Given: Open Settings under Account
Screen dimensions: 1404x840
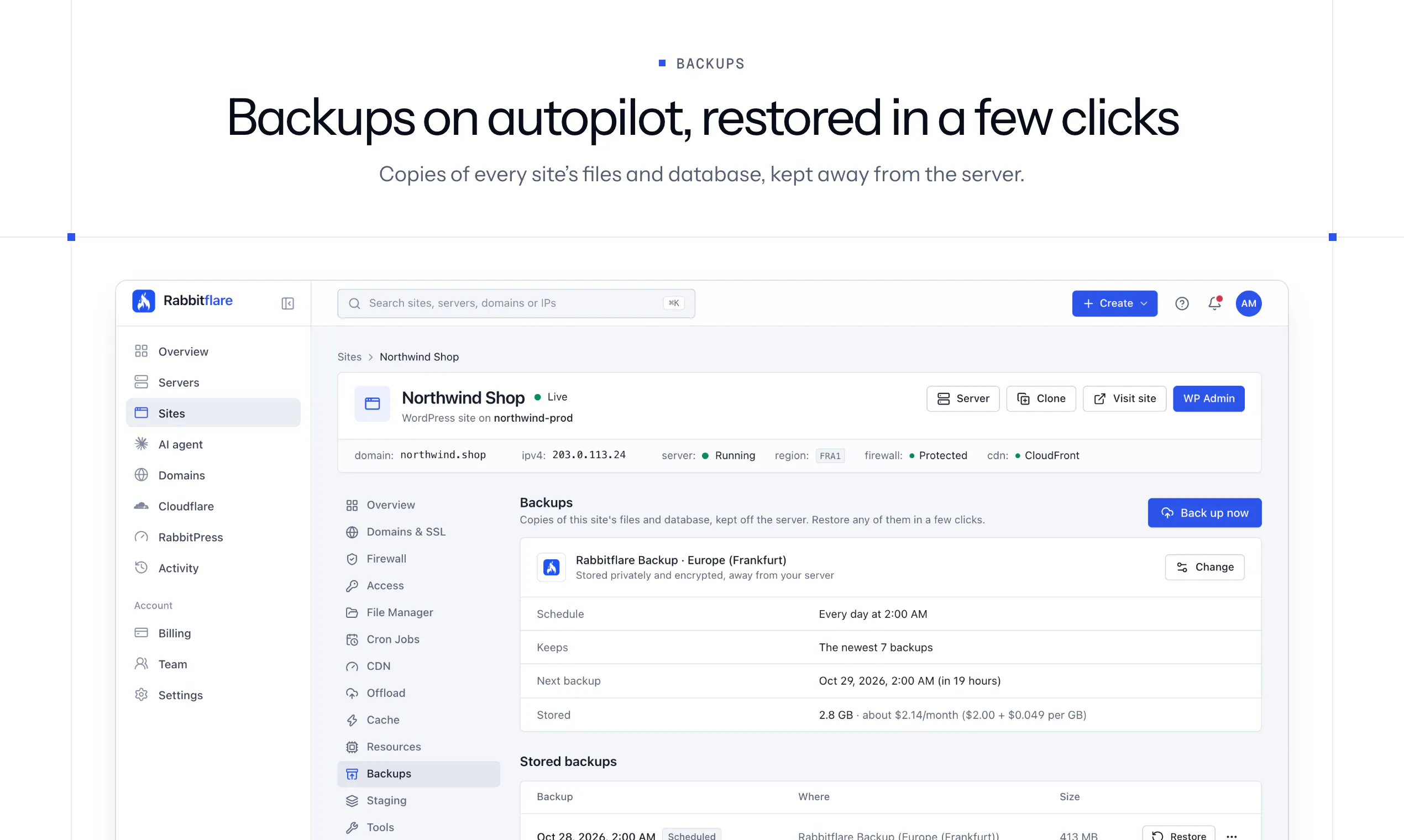Looking at the screenshot, I should point(213,695).
